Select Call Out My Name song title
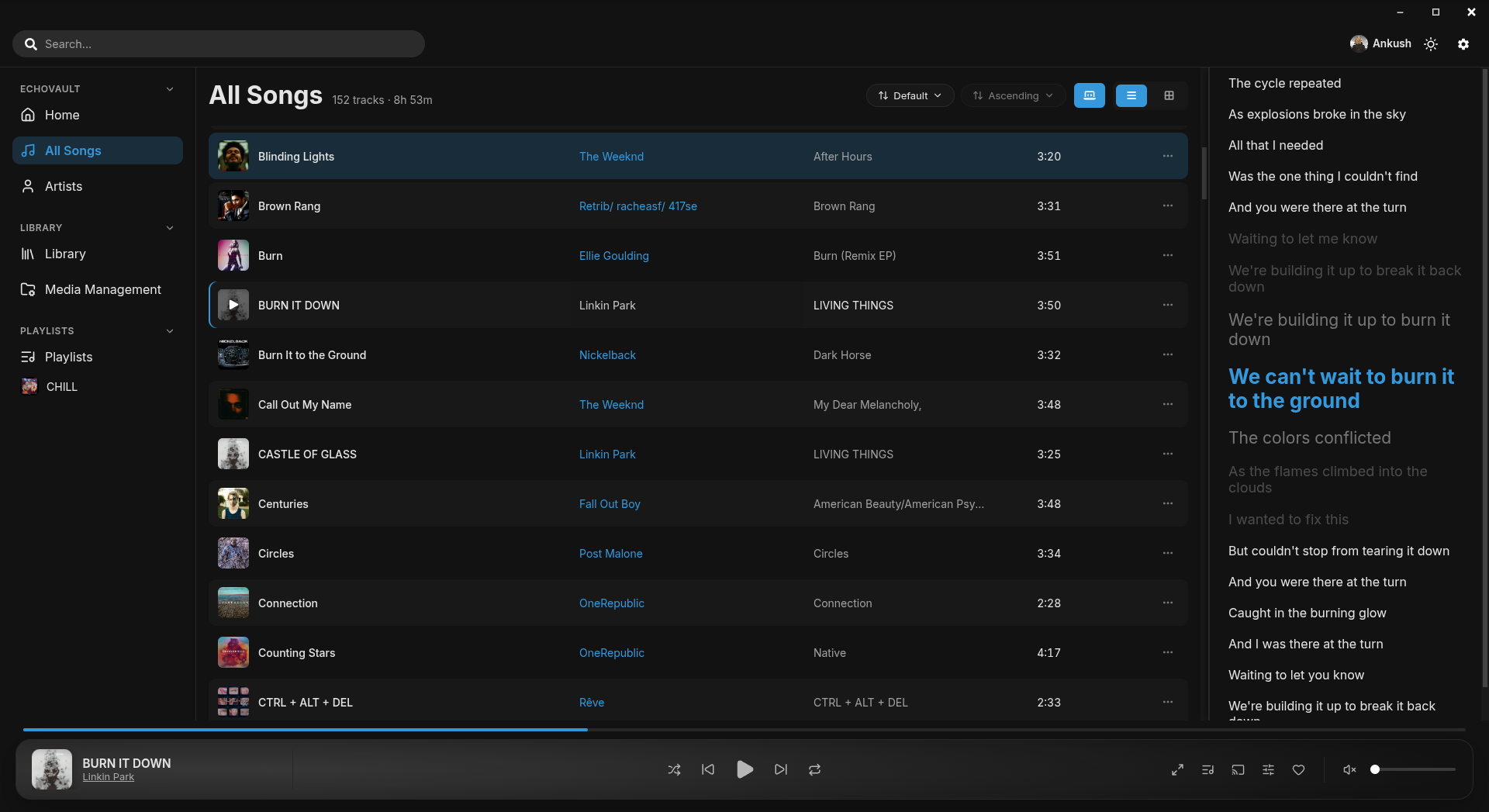The image size is (1489, 812). click(305, 405)
